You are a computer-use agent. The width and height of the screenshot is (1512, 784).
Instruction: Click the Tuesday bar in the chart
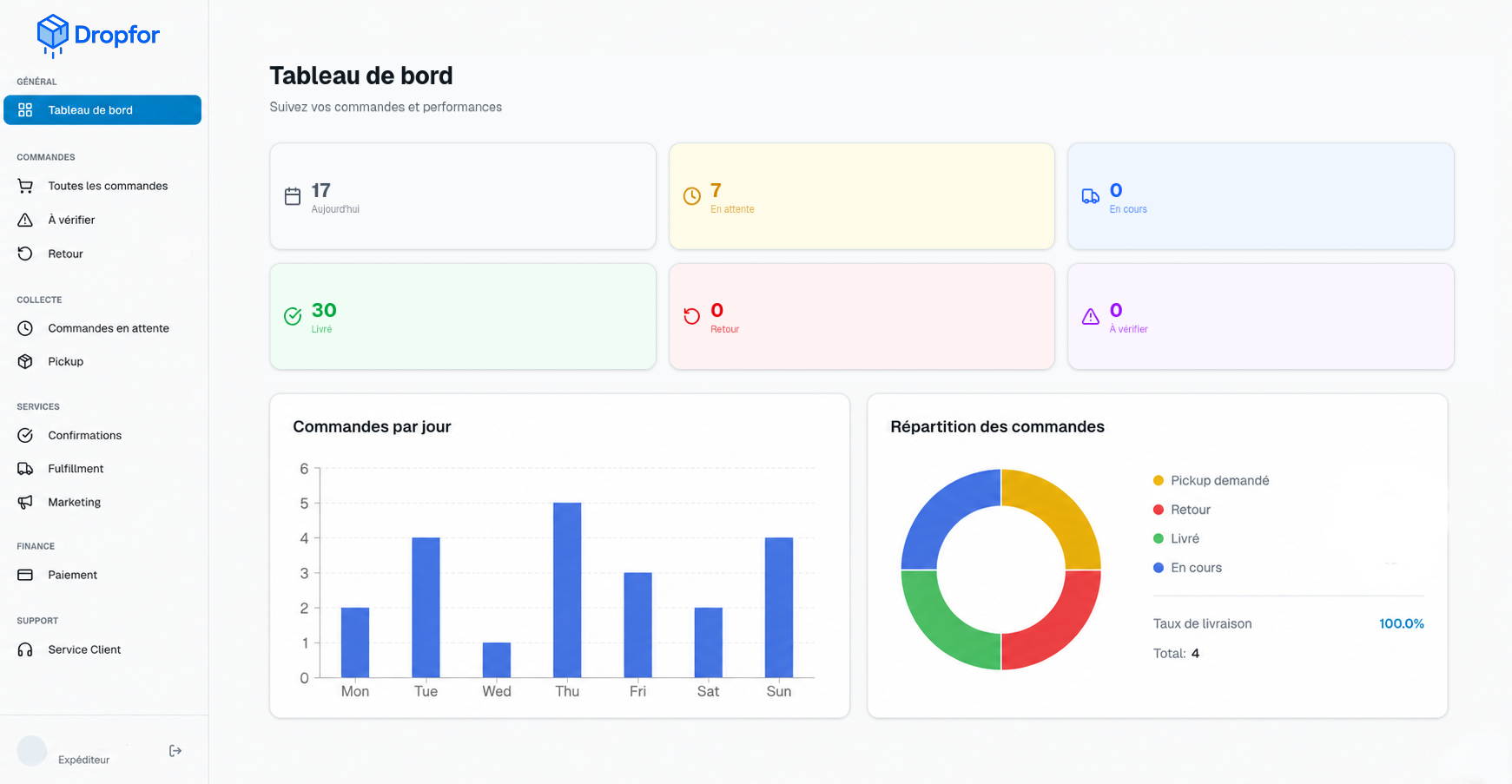point(426,608)
